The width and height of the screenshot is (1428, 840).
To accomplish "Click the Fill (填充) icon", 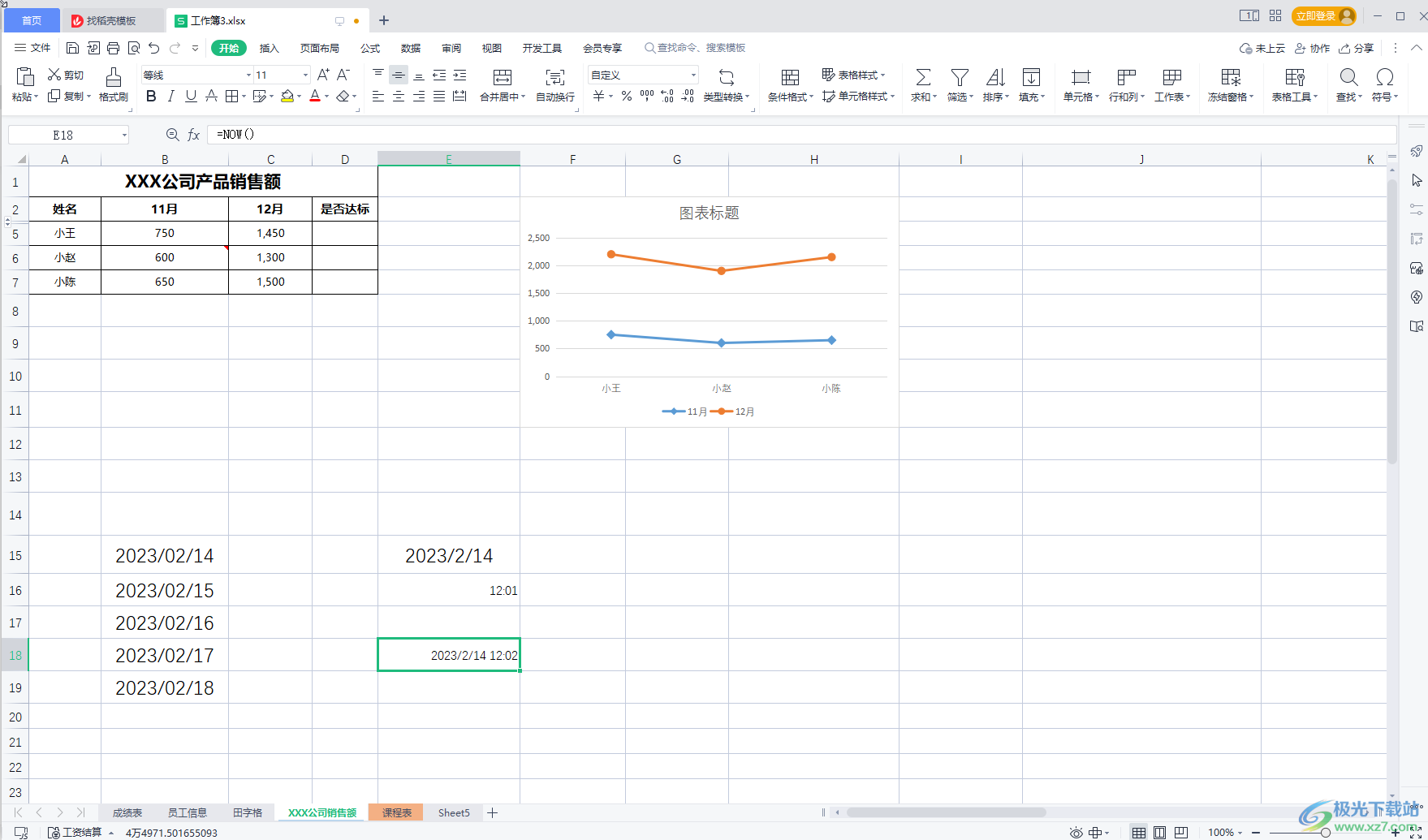I will click(1031, 78).
